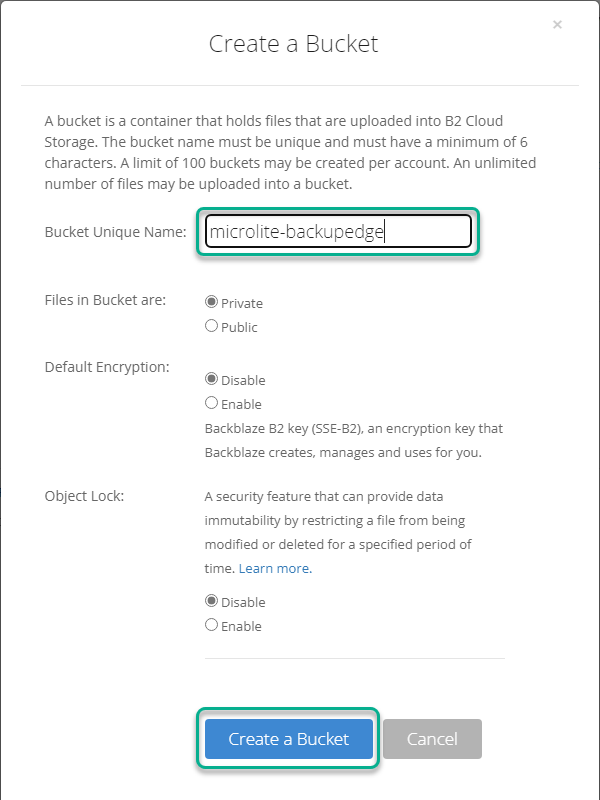Click the Files in Bucket are label

coord(105,300)
